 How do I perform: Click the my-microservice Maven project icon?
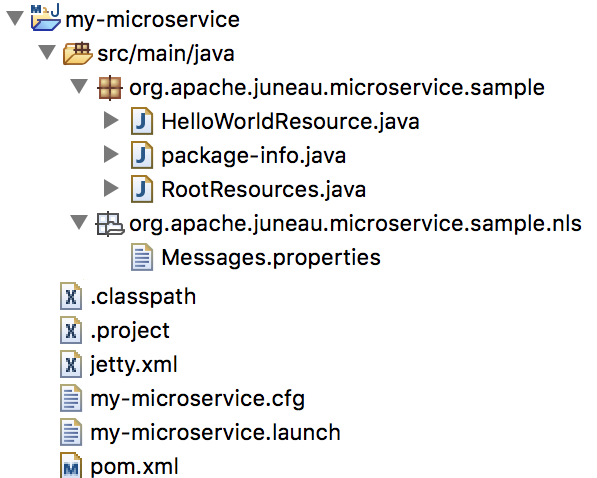[45, 18]
